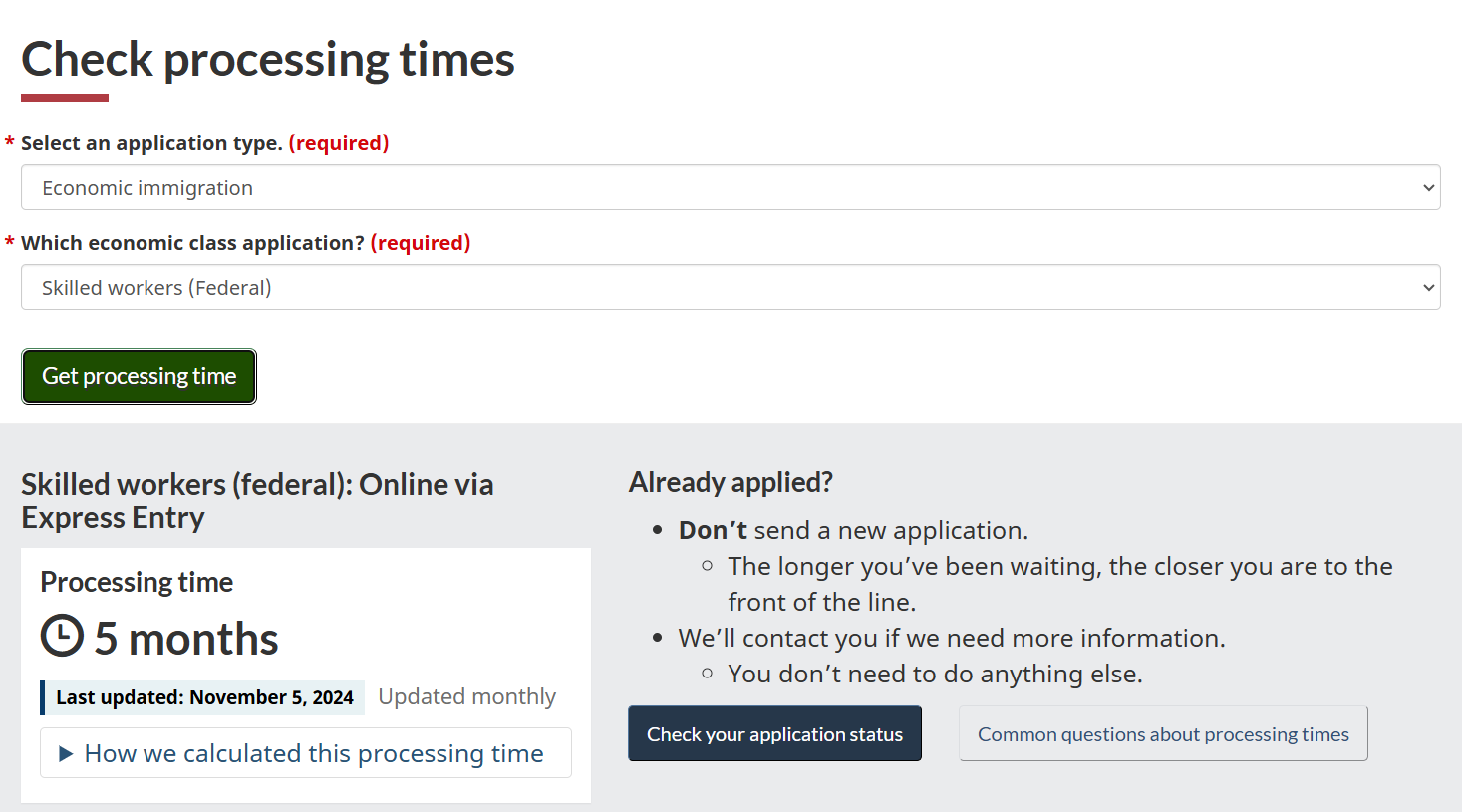Click the 5 months processing time value
Screen dimensions: 1462x812
(186, 638)
